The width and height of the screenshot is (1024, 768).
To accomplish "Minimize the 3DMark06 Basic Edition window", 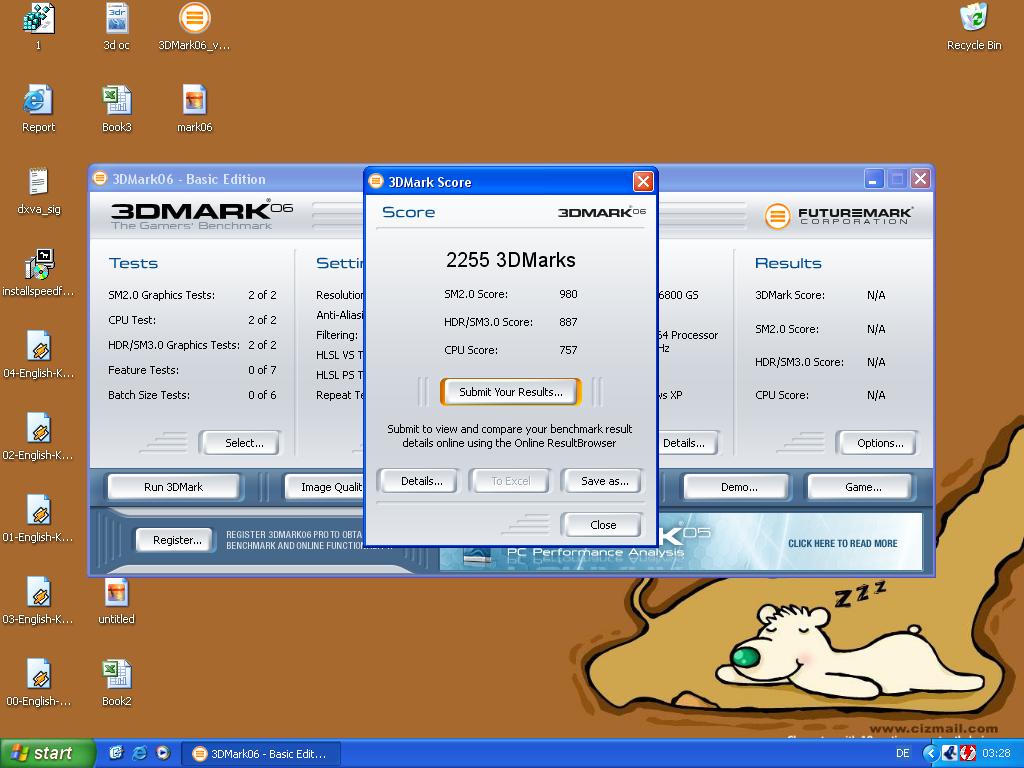I will [x=873, y=178].
